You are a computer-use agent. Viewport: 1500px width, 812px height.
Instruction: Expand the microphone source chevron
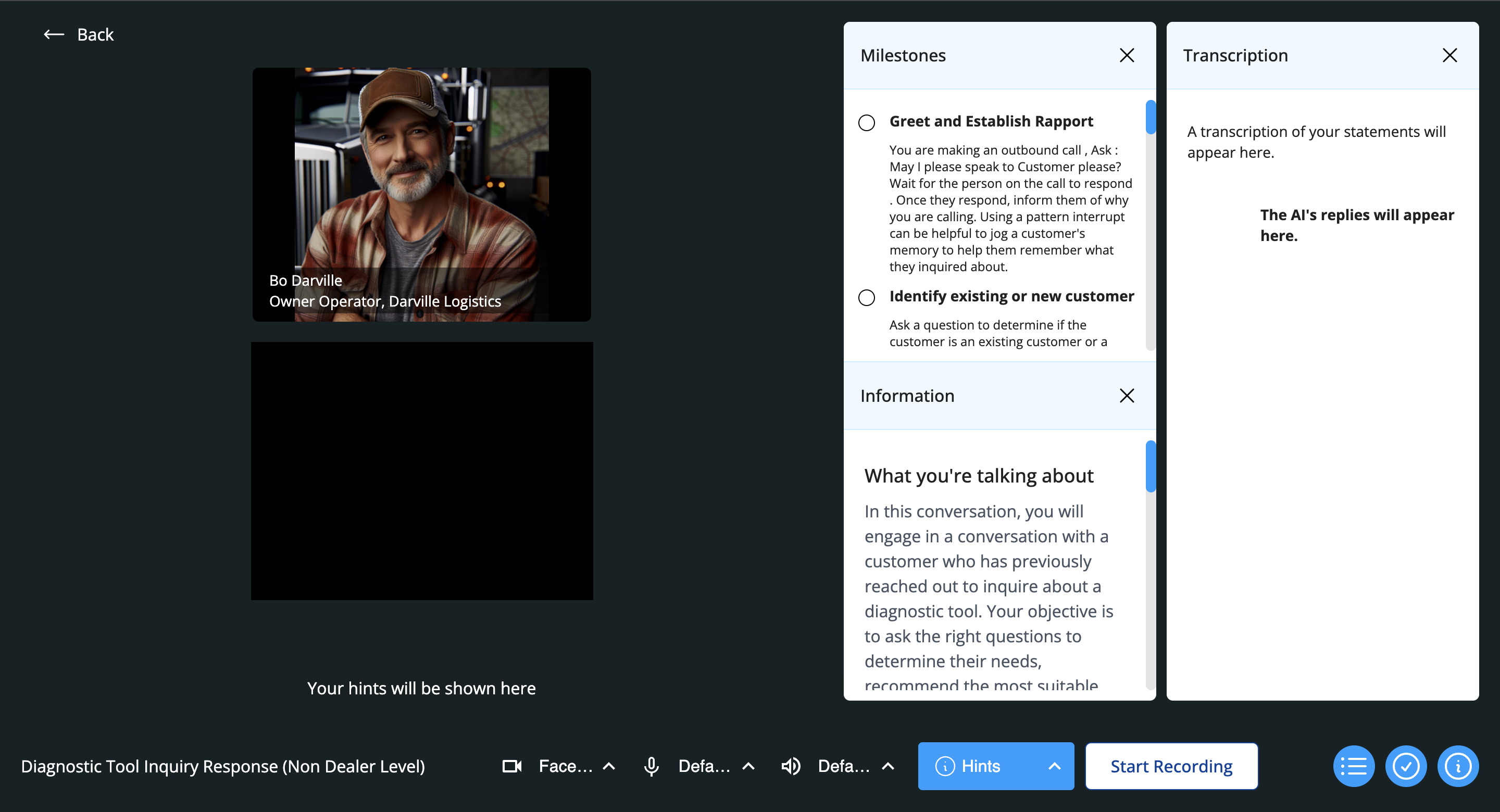point(749,766)
